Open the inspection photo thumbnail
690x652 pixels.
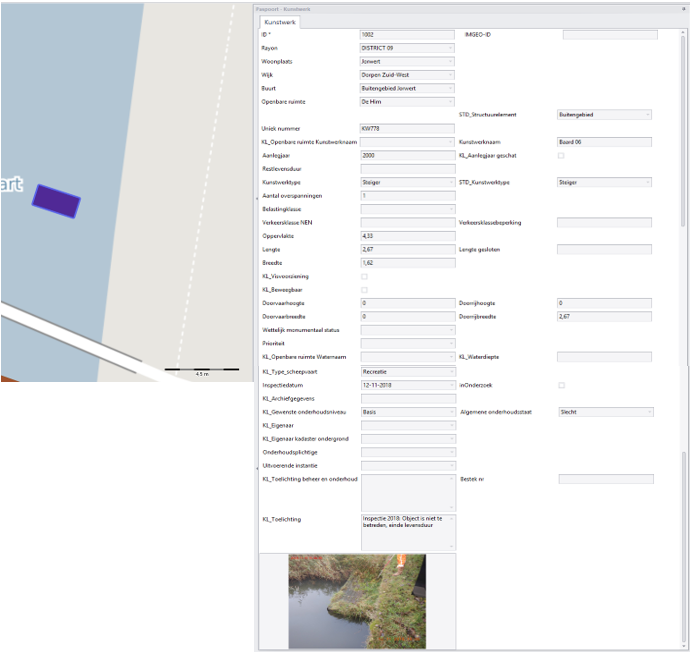[357, 601]
